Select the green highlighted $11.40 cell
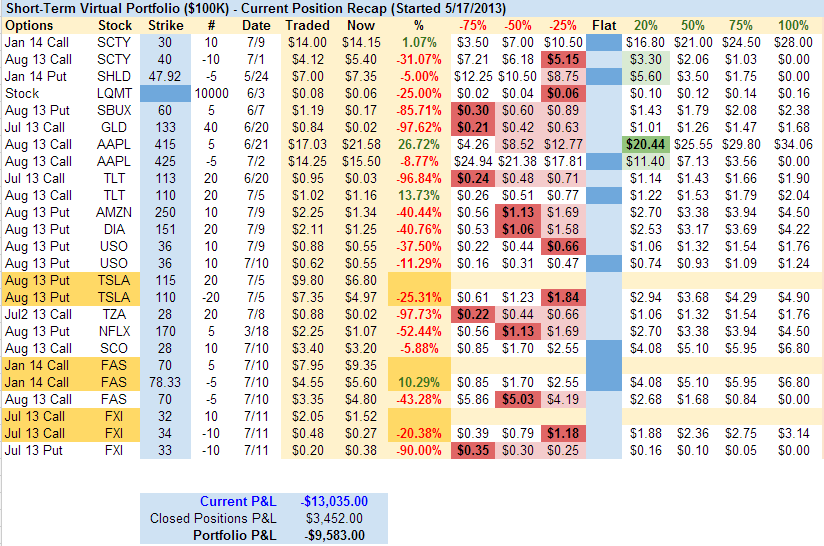 (645, 161)
